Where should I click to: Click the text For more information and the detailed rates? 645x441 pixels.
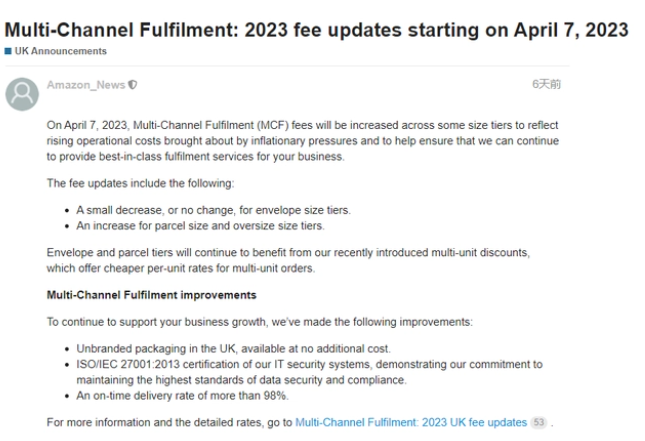point(169,422)
